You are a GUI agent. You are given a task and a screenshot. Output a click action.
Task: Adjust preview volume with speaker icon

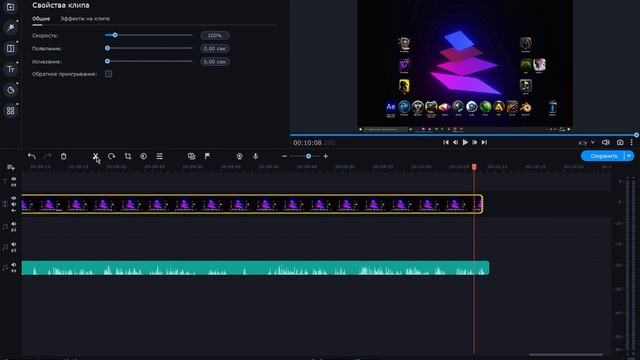[x=606, y=142]
